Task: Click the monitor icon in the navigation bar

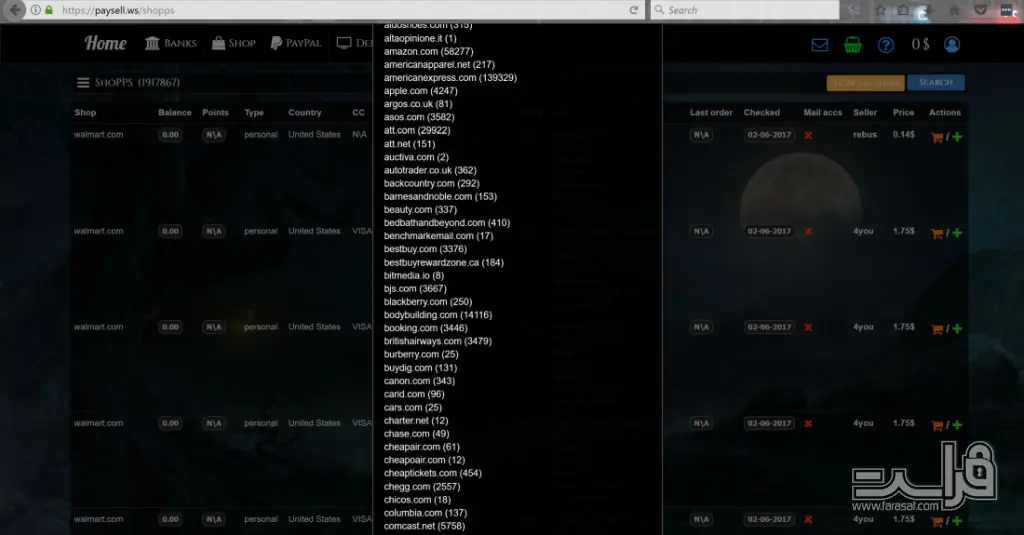Action: (x=344, y=43)
